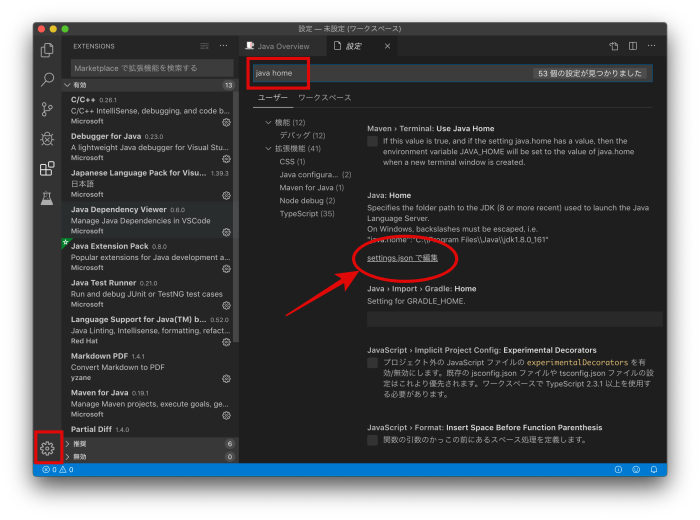Open the Test beaker view icon
This screenshot has height=520, width=700.
tap(47, 198)
